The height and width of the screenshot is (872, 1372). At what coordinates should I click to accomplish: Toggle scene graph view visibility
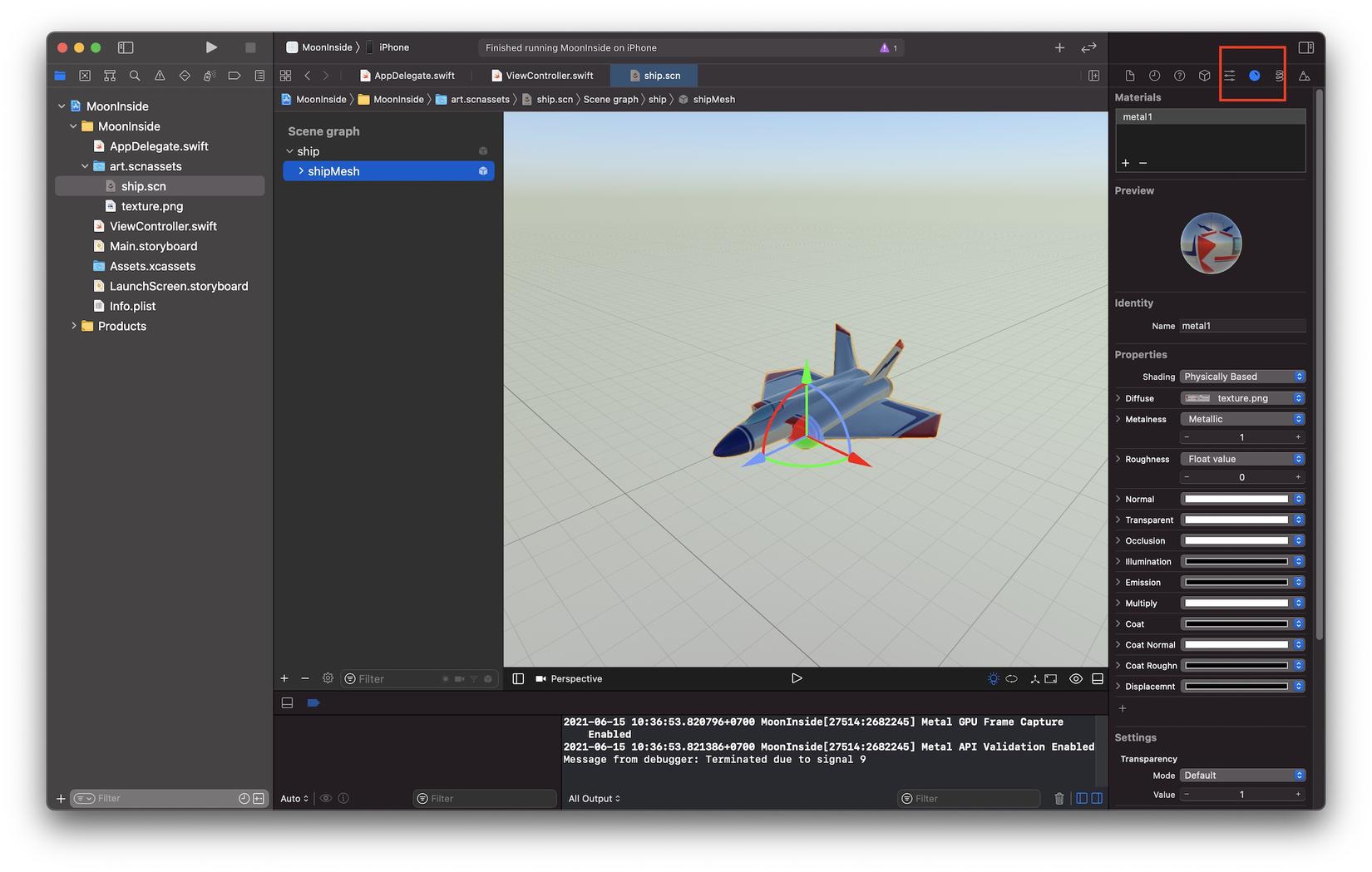(518, 678)
